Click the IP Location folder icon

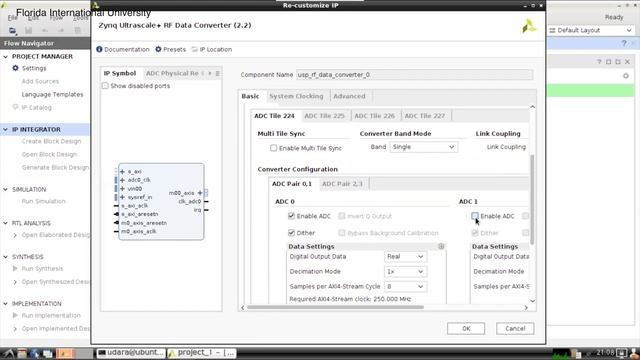pos(195,49)
